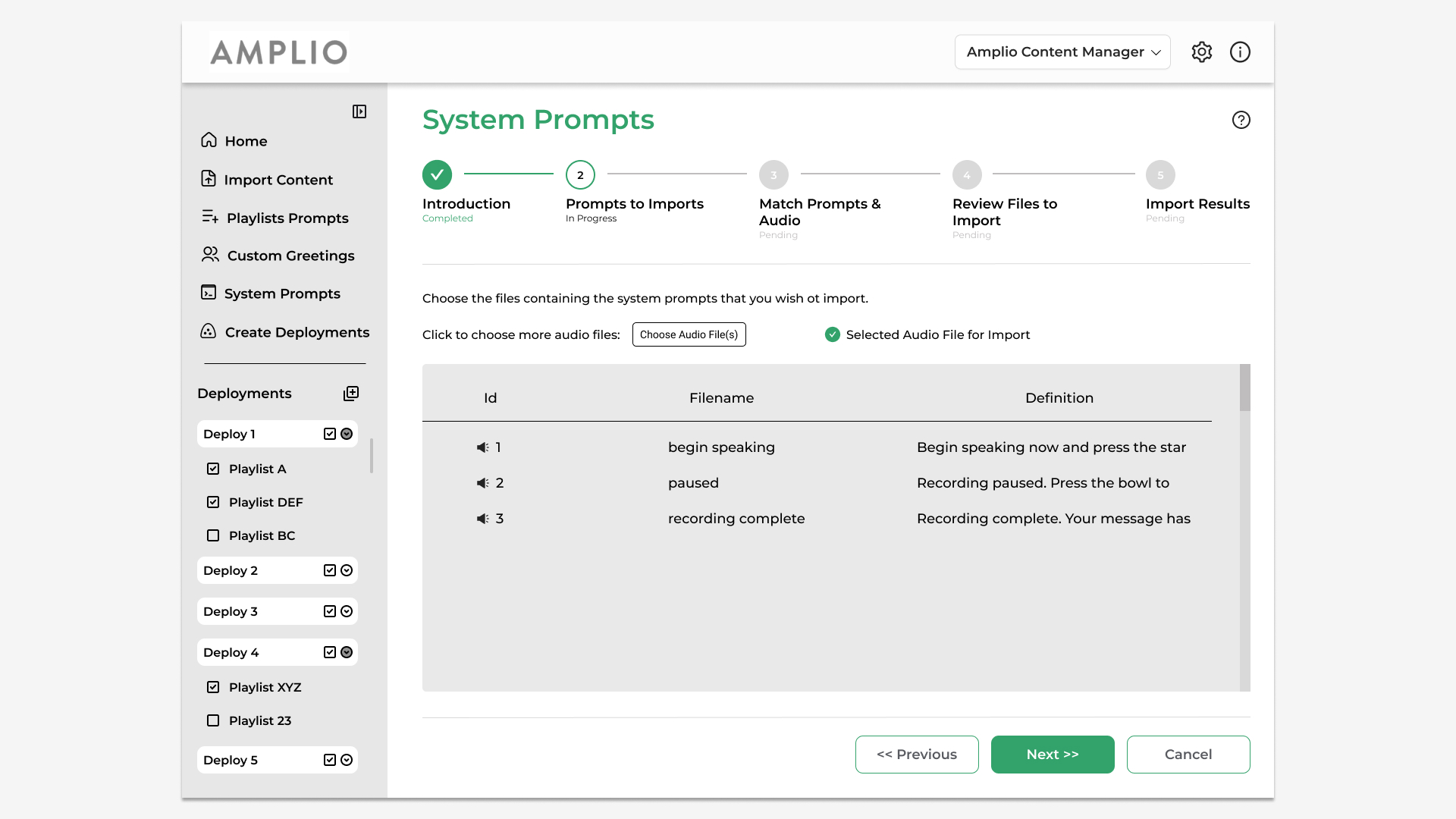The height and width of the screenshot is (819, 1456).
Task: Select 'paused' filename cell
Action: point(693,483)
